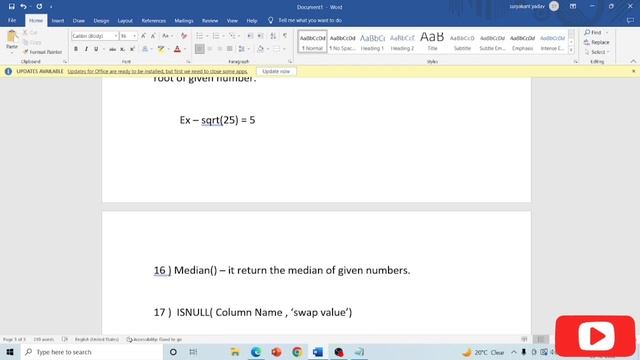Show paragraph marks with pilcrow icon
The width and height of the screenshot is (640, 360).
pos(285,36)
